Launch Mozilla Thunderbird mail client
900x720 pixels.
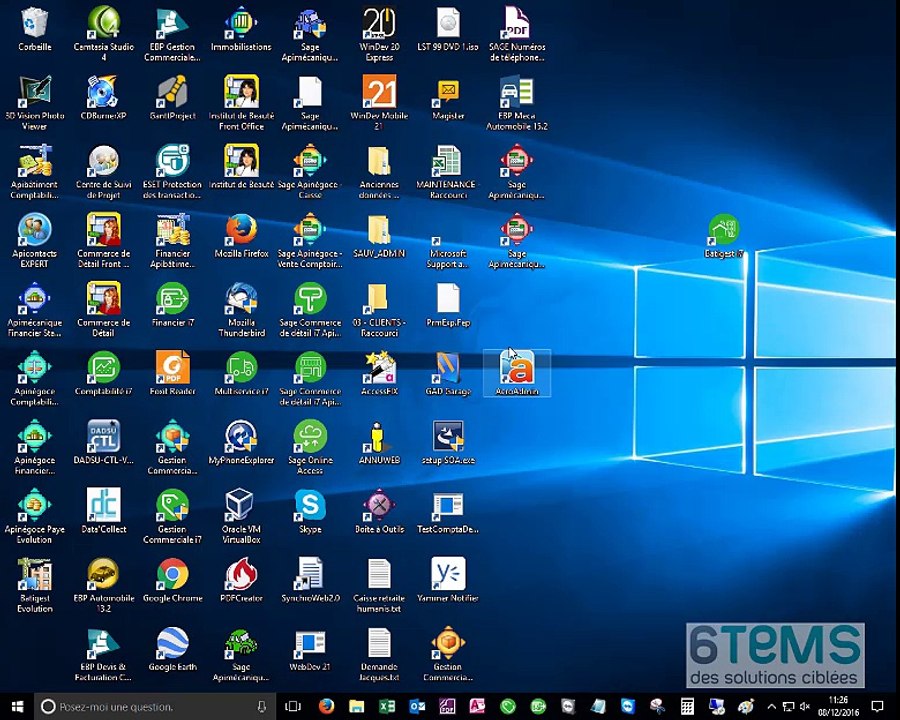pos(241,309)
